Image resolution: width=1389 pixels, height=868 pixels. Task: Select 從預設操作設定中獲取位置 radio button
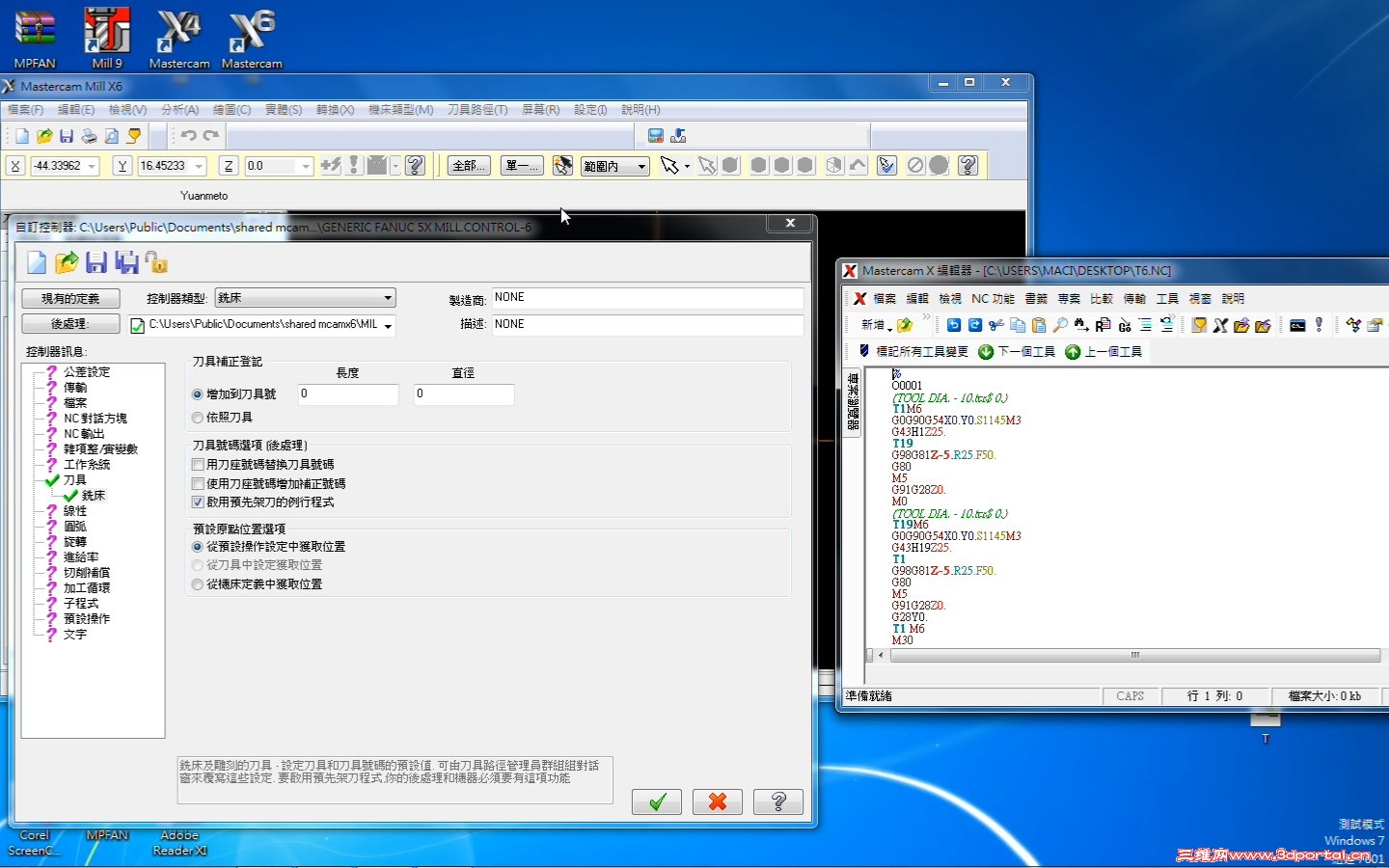pos(198,547)
